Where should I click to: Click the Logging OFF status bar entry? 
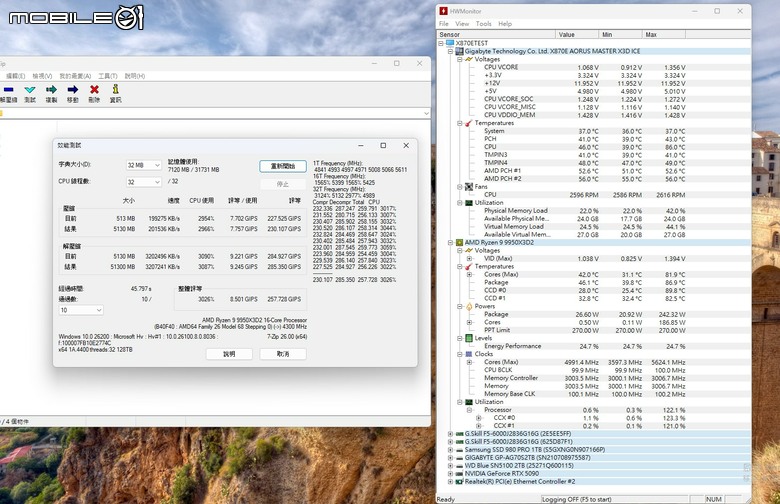coord(615,499)
